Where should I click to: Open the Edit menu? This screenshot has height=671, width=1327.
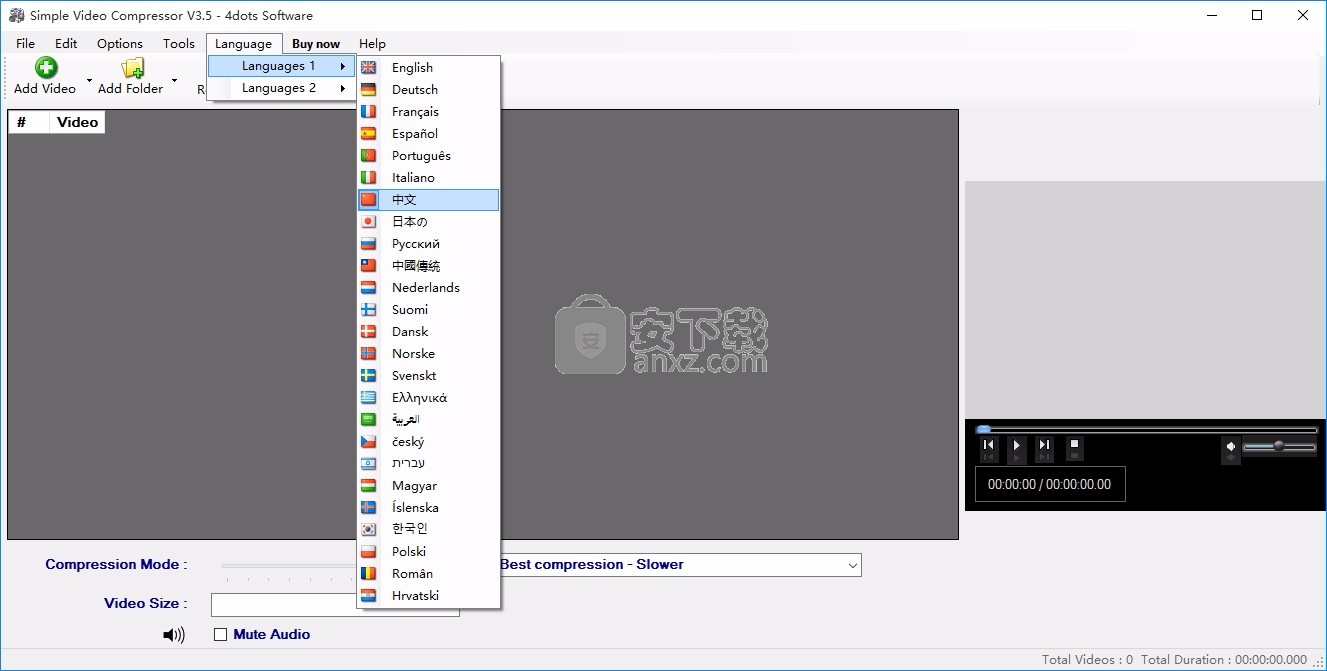[66, 43]
